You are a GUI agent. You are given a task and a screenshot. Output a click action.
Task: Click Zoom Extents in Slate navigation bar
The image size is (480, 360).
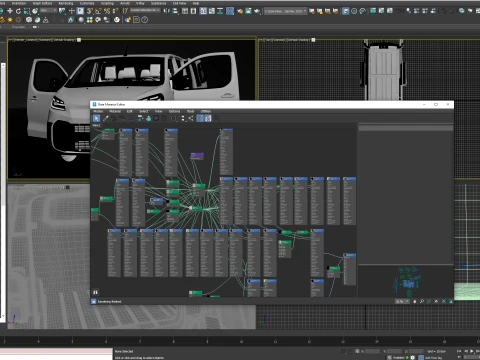(436, 301)
